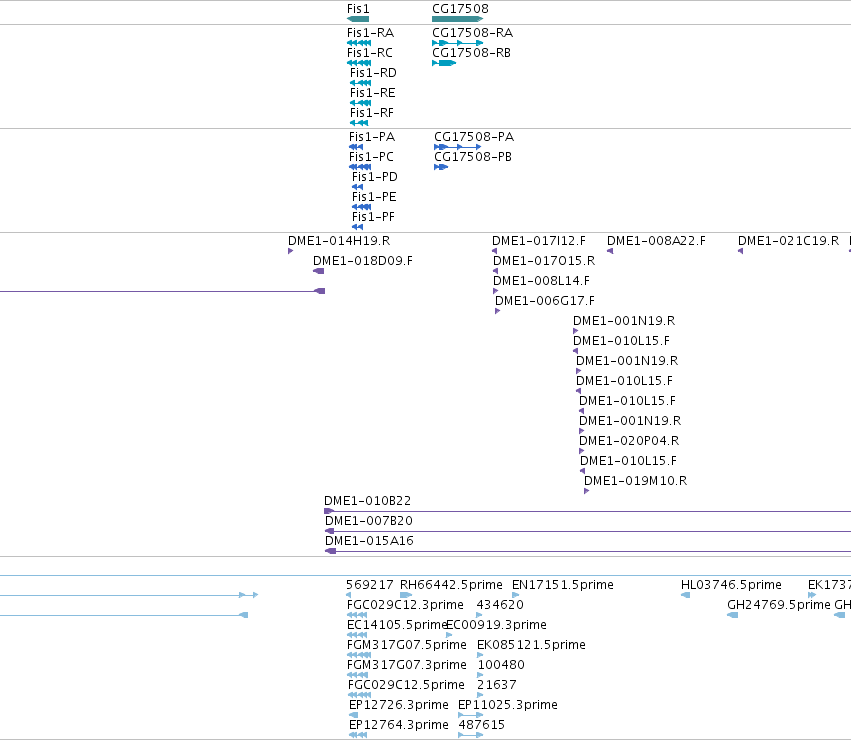Viewport: 851px width, 740px height.
Task: Click the Fis1-PC CDS label
Action: (371, 157)
